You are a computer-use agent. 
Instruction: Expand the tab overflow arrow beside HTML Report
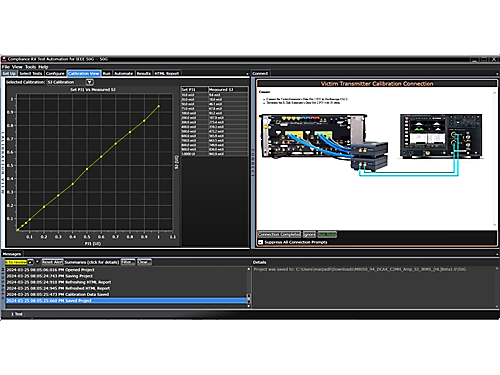tap(247, 74)
